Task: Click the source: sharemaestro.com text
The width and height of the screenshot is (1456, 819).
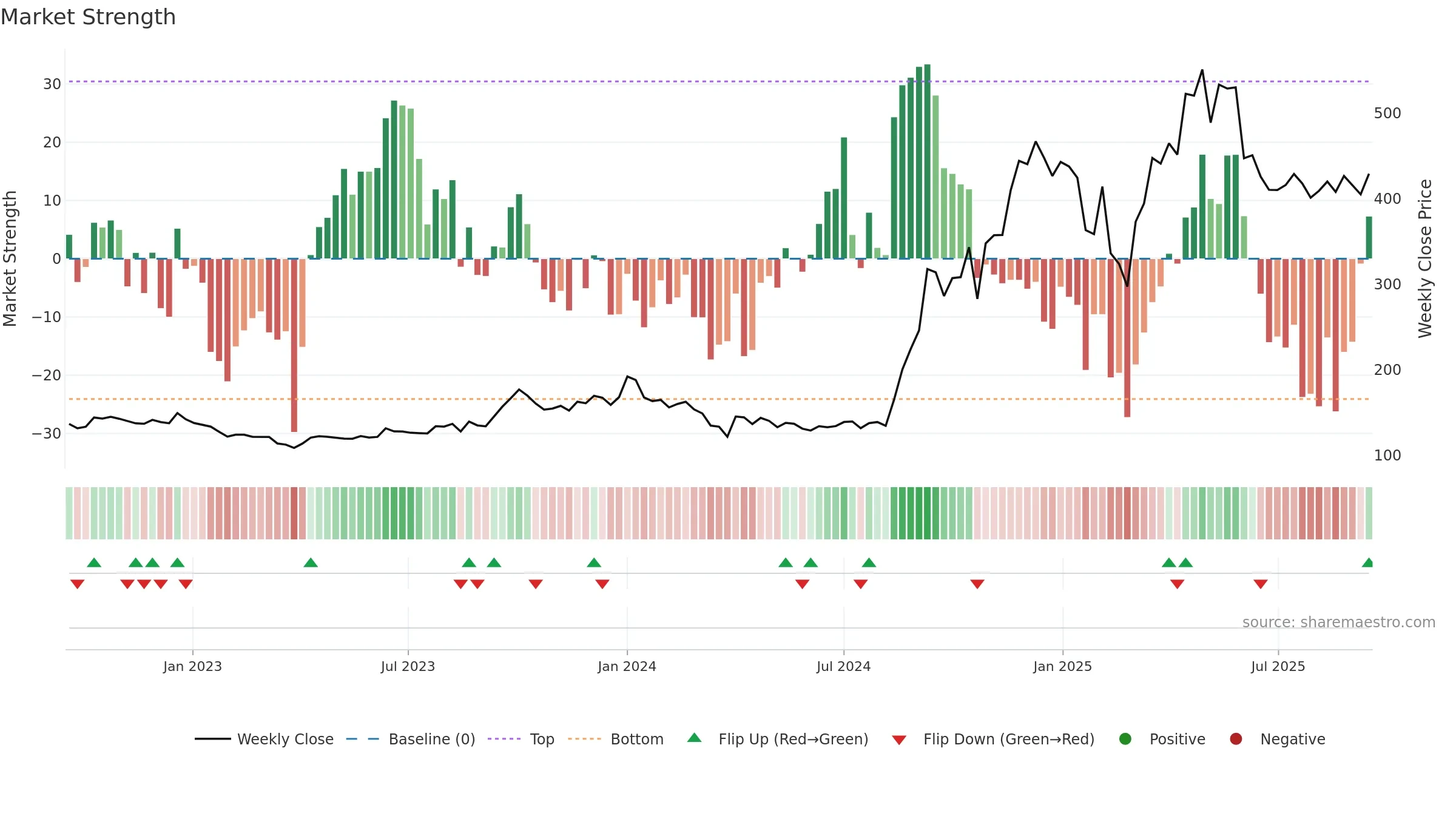Action: [x=1339, y=622]
